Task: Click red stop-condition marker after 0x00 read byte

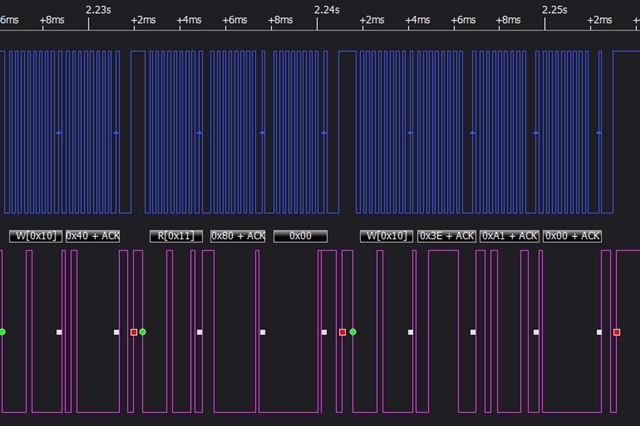Action: point(342,332)
